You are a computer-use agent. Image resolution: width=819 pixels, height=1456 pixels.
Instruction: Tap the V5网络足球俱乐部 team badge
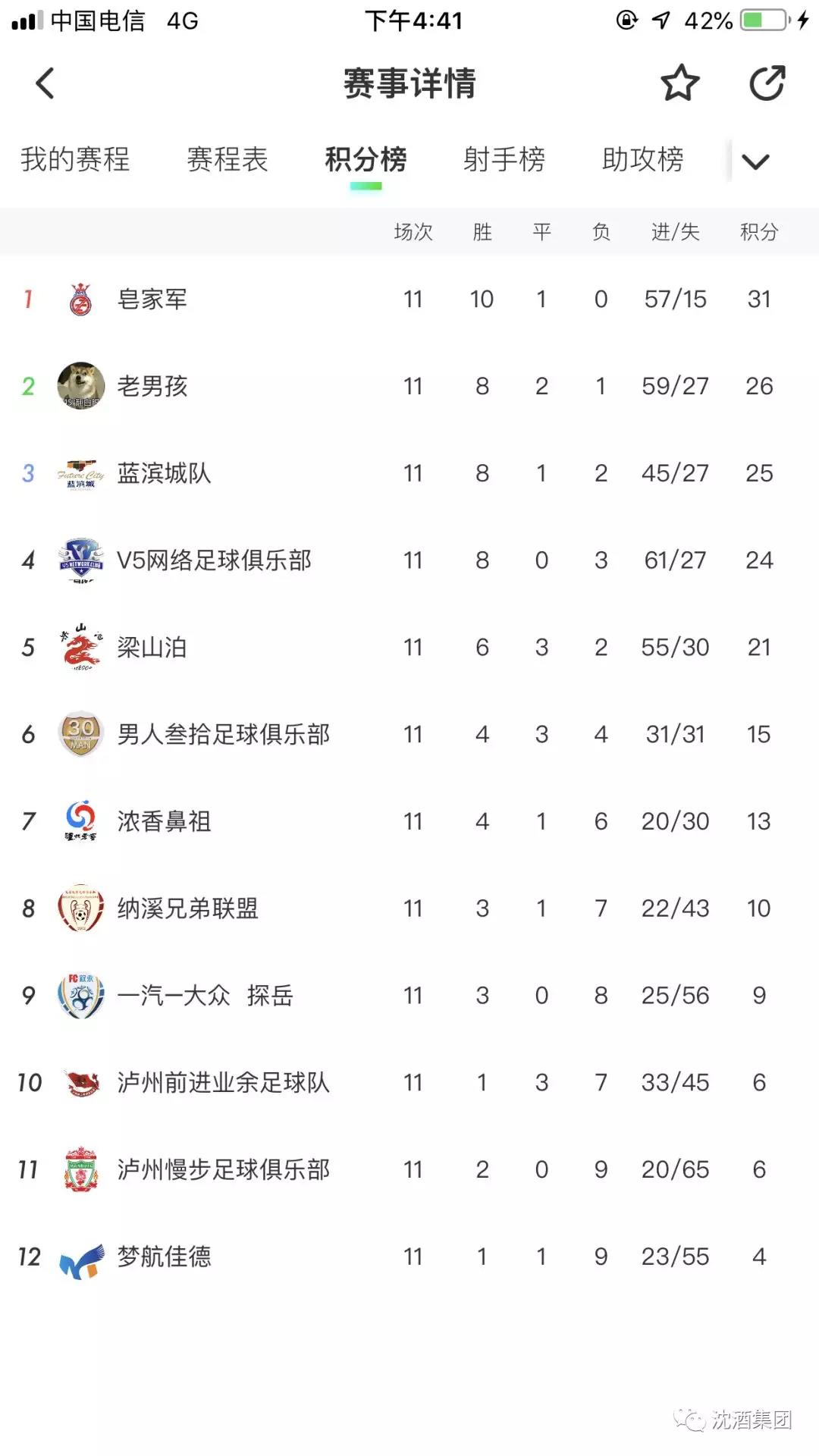pos(81,560)
